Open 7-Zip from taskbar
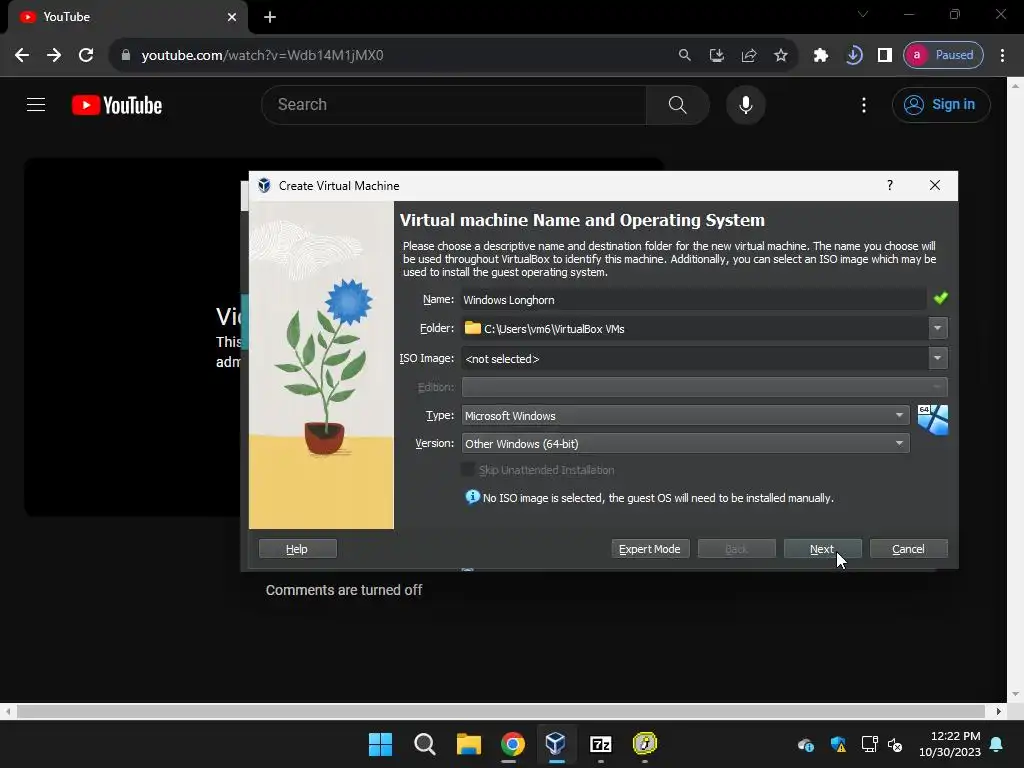This screenshot has height=768, width=1024. pos(600,744)
